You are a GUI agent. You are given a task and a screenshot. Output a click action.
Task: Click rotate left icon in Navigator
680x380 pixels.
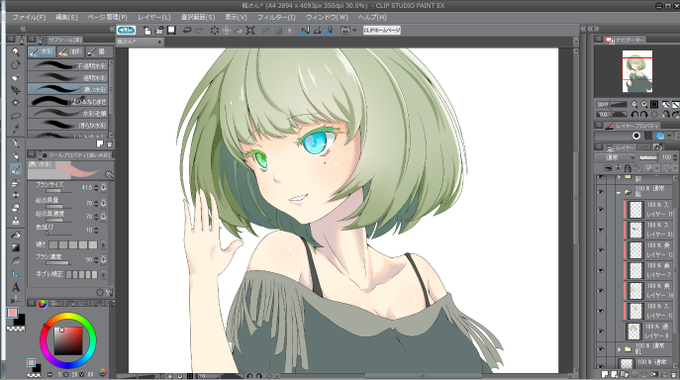pyautogui.click(x=634, y=115)
